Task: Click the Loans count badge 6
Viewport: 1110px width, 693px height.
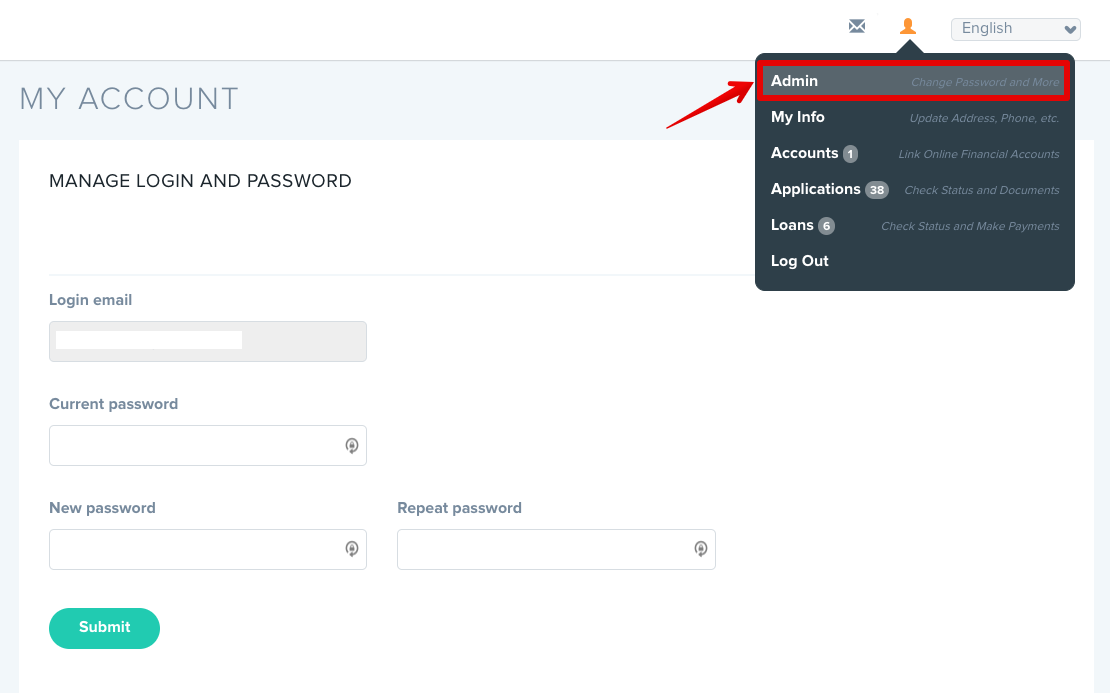Action: (x=826, y=226)
